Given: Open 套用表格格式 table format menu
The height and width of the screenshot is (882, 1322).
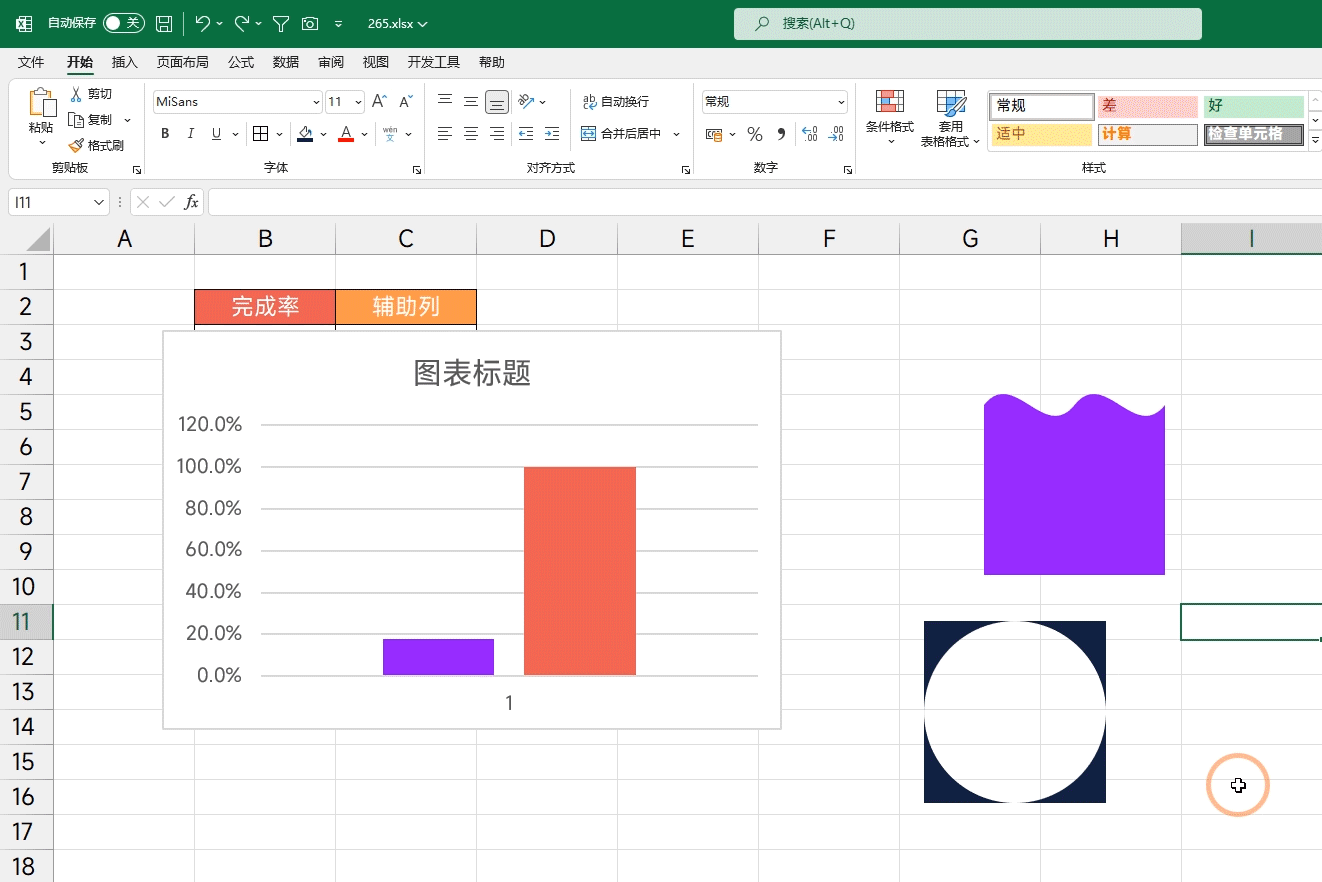Looking at the screenshot, I should click(950, 118).
